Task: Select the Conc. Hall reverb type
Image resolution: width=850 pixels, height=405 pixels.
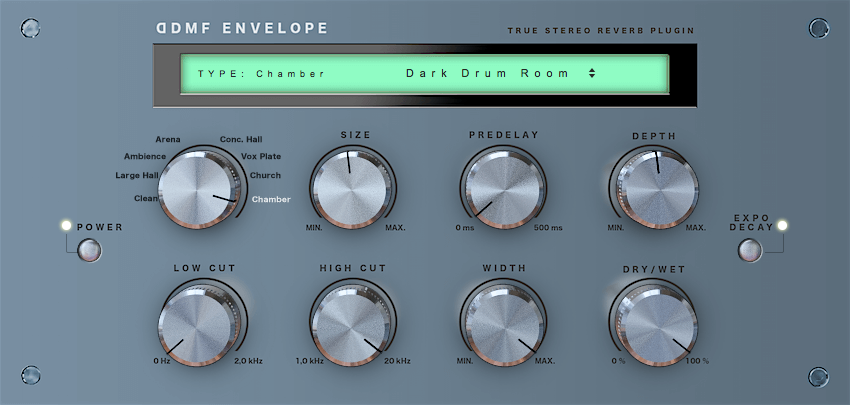Action: point(240,139)
